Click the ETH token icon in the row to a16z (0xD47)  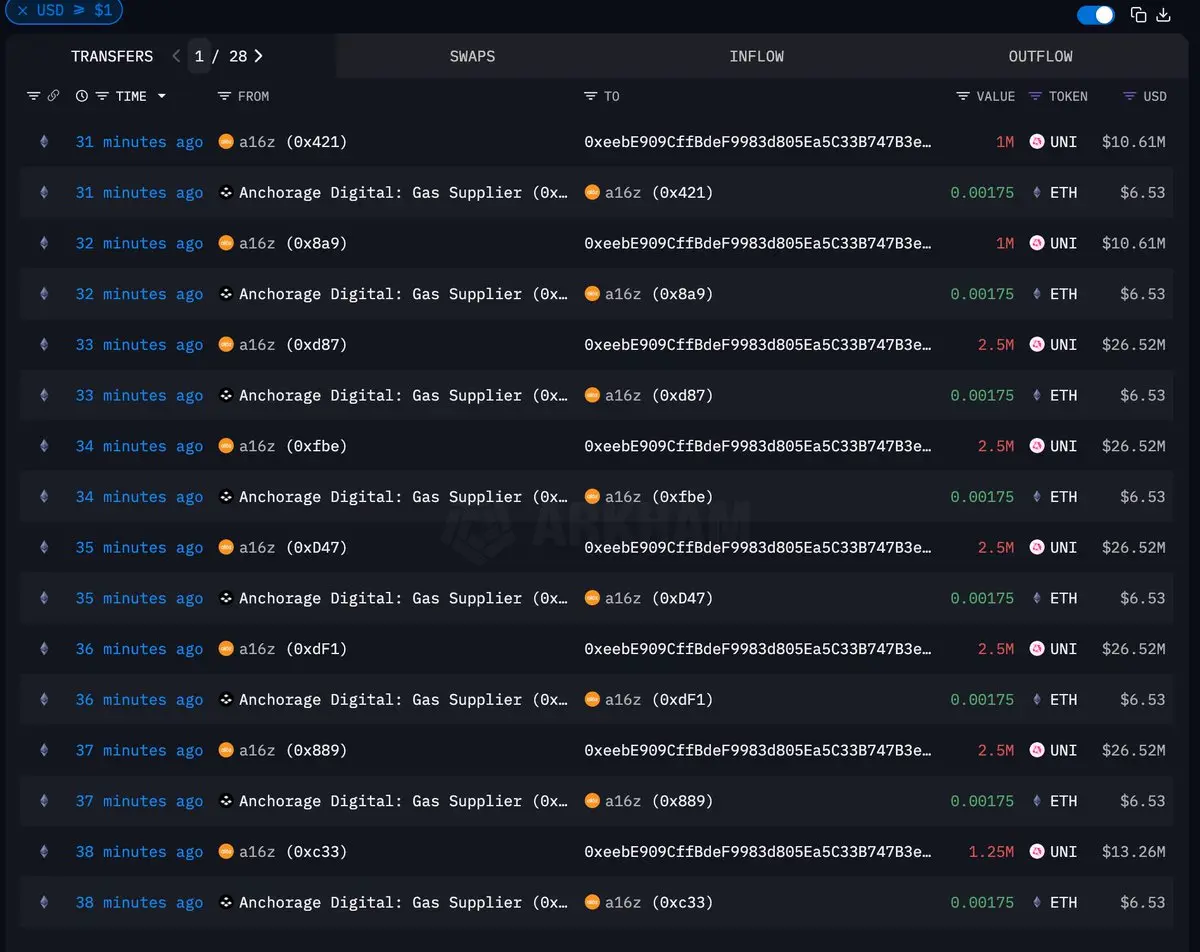pyautogui.click(x=1037, y=598)
